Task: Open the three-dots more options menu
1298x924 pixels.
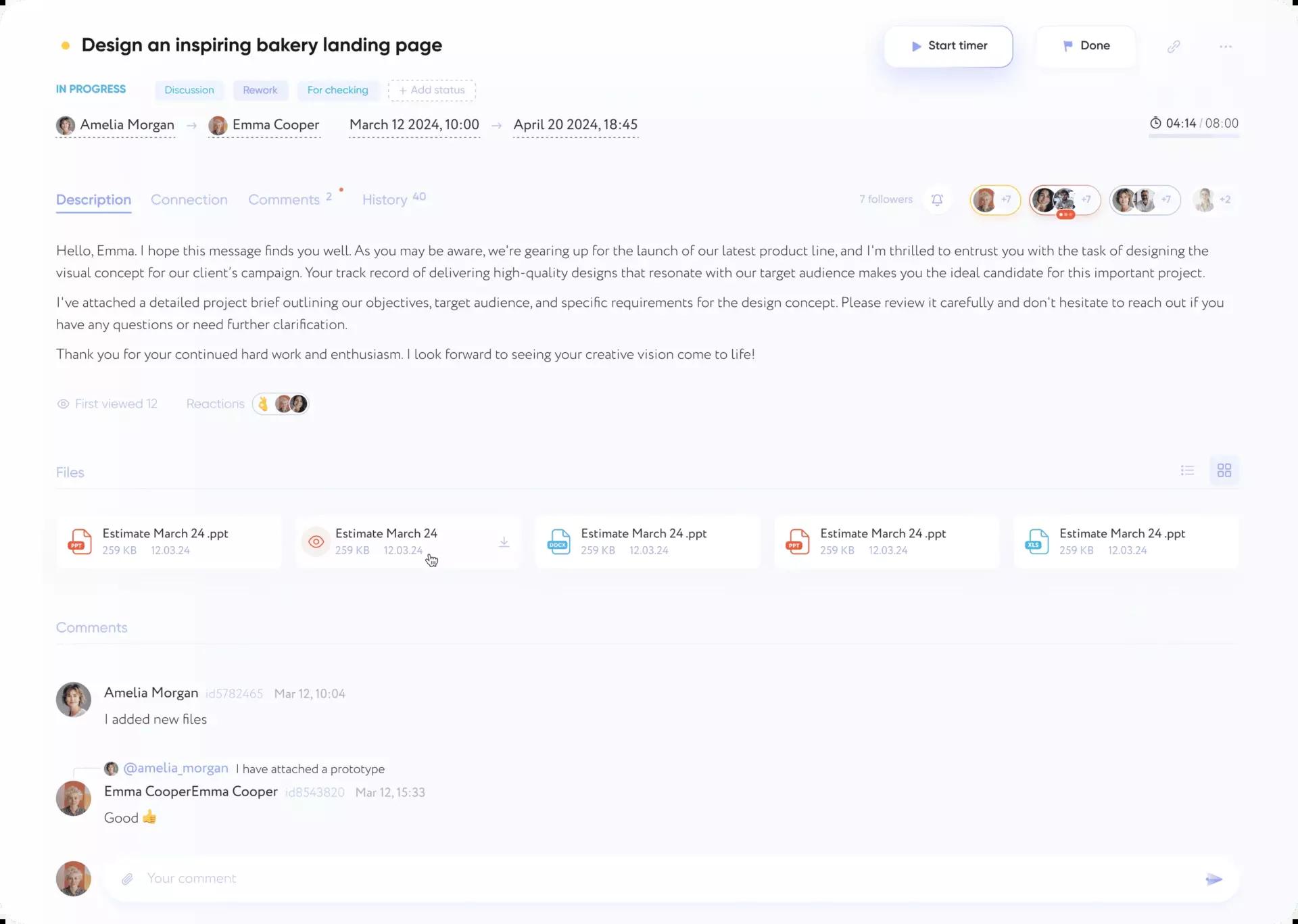Action: [x=1226, y=47]
